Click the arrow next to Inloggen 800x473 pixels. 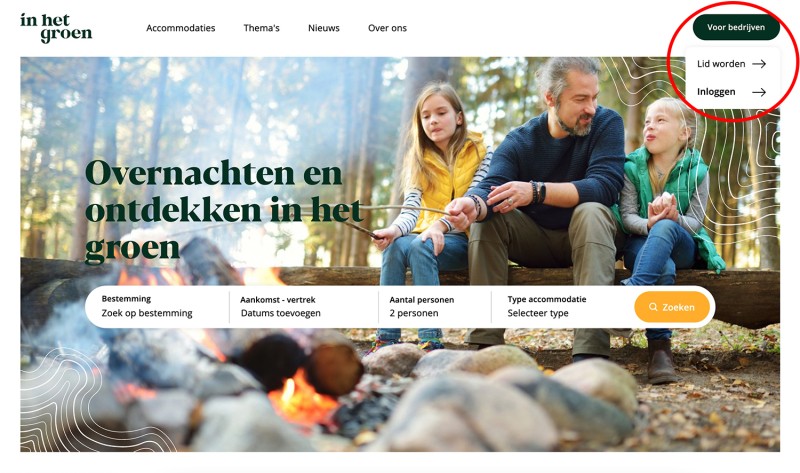(759, 92)
